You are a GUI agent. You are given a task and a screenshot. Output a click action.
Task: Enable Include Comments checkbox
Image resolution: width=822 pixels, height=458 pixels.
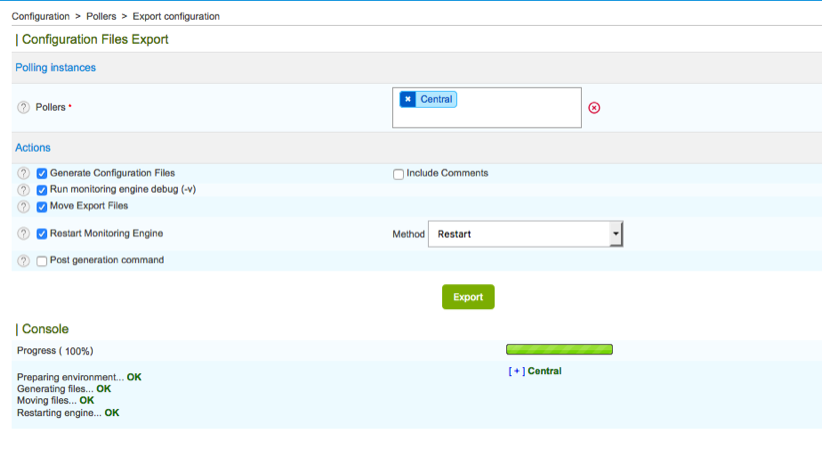point(398,174)
